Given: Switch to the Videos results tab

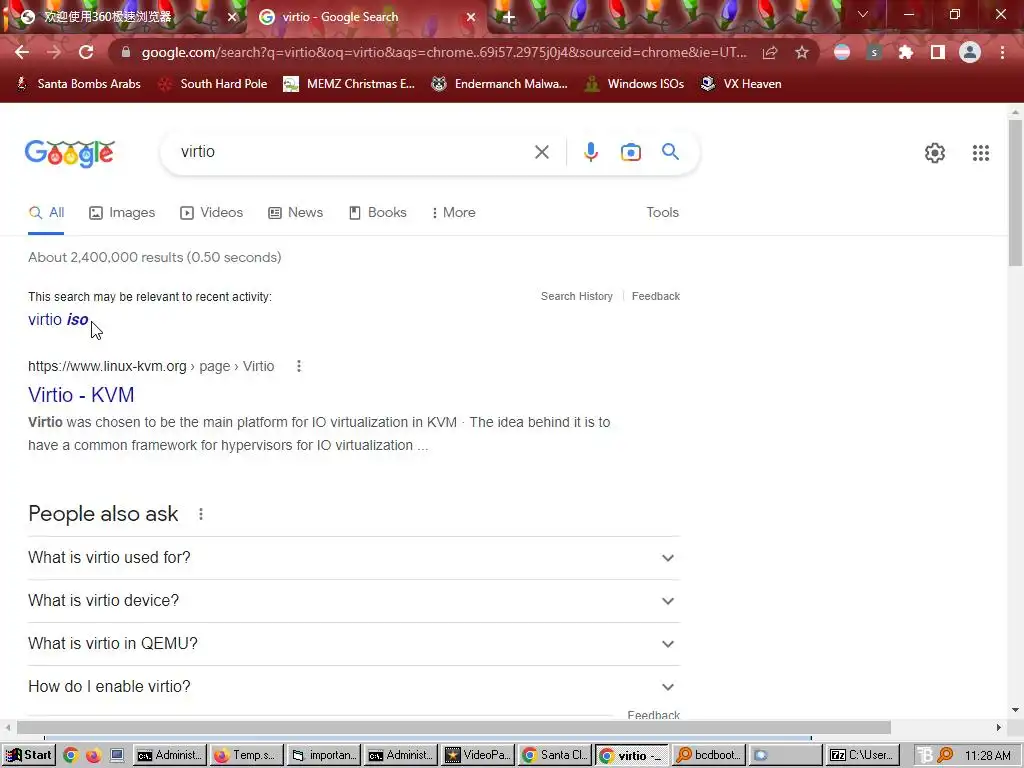Looking at the screenshot, I should [x=212, y=213].
